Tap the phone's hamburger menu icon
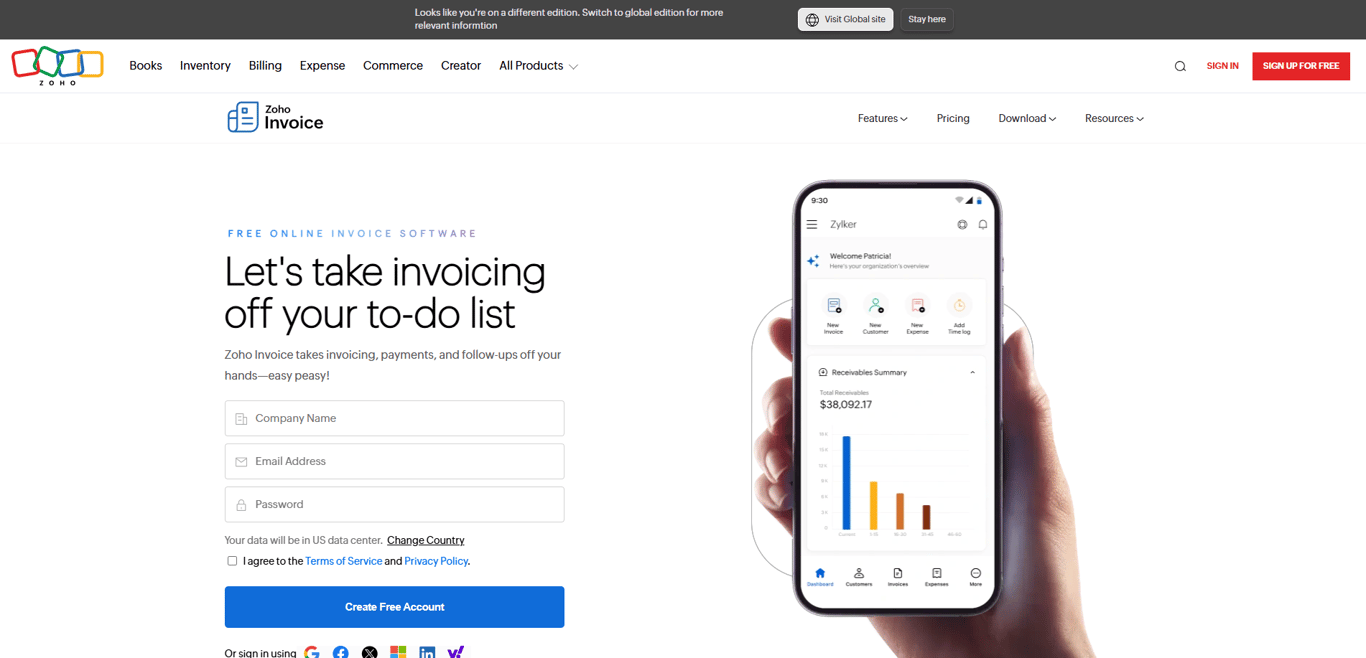This screenshot has width=1366, height=658. pos(812,225)
